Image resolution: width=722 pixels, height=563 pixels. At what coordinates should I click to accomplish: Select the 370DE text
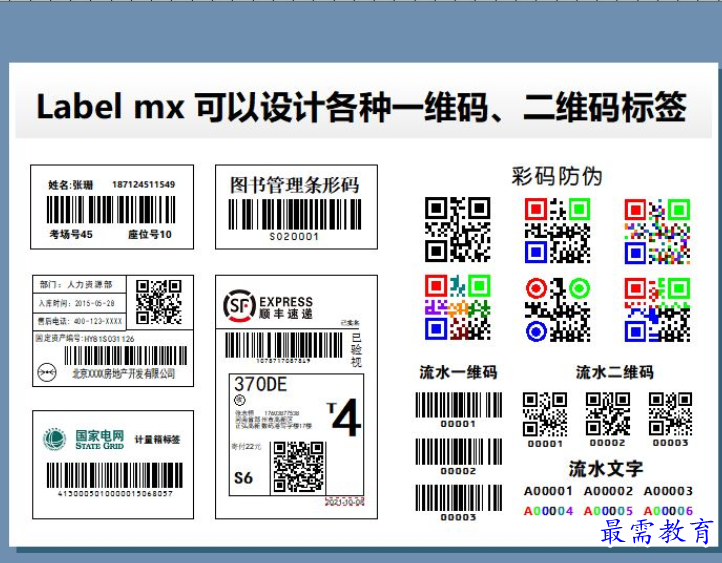pos(260,384)
